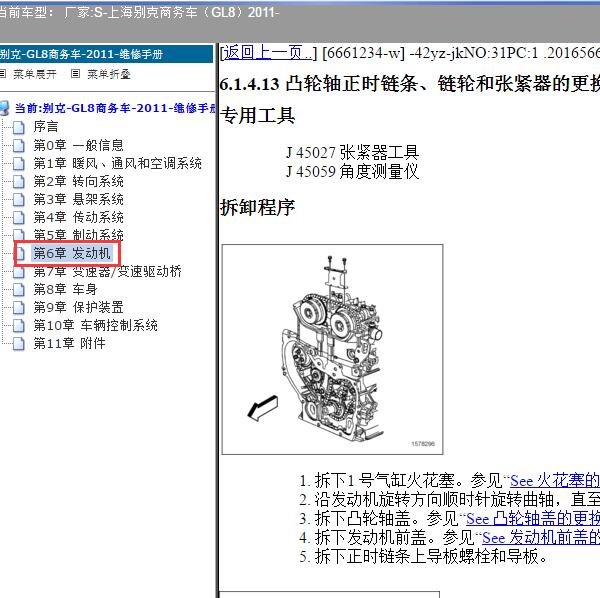Viewport: 600px width, 598px height.
Task: Open 第5章 制动系统
Action: 78,234
